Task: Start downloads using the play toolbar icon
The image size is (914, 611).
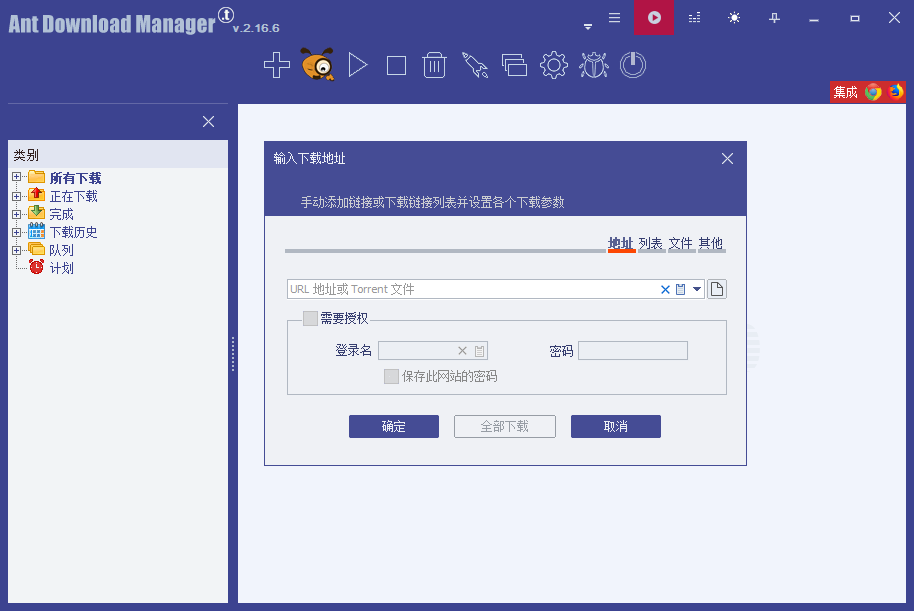Action: 357,64
